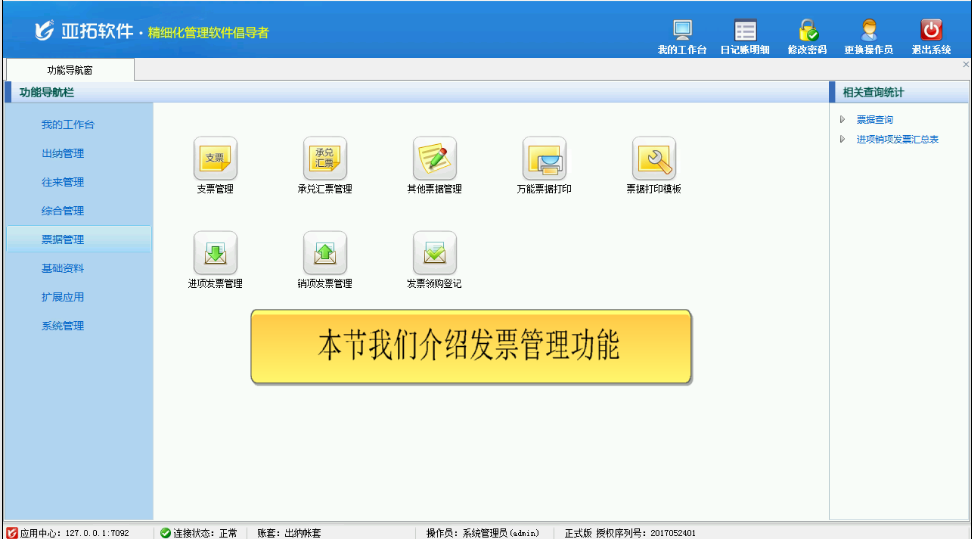
Task: Select 往来管理 in navigation sidebar
Action: tap(62, 182)
